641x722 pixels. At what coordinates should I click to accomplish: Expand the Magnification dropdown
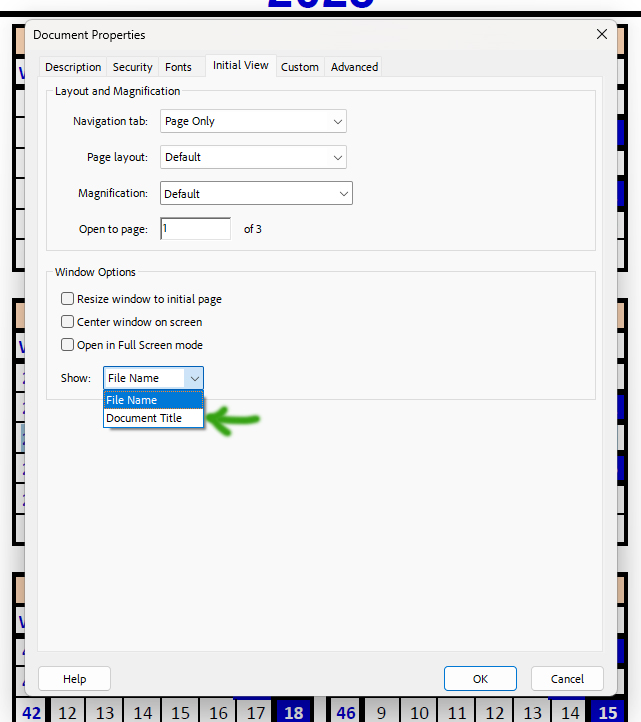(x=256, y=193)
